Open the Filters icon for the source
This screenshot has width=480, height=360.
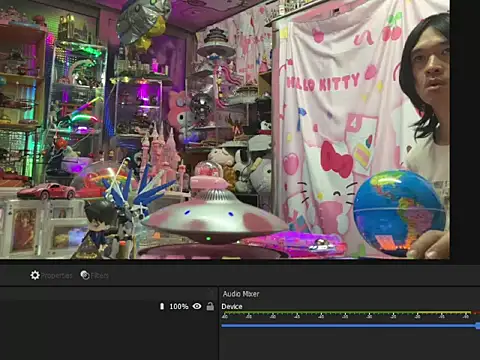pos(85,275)
